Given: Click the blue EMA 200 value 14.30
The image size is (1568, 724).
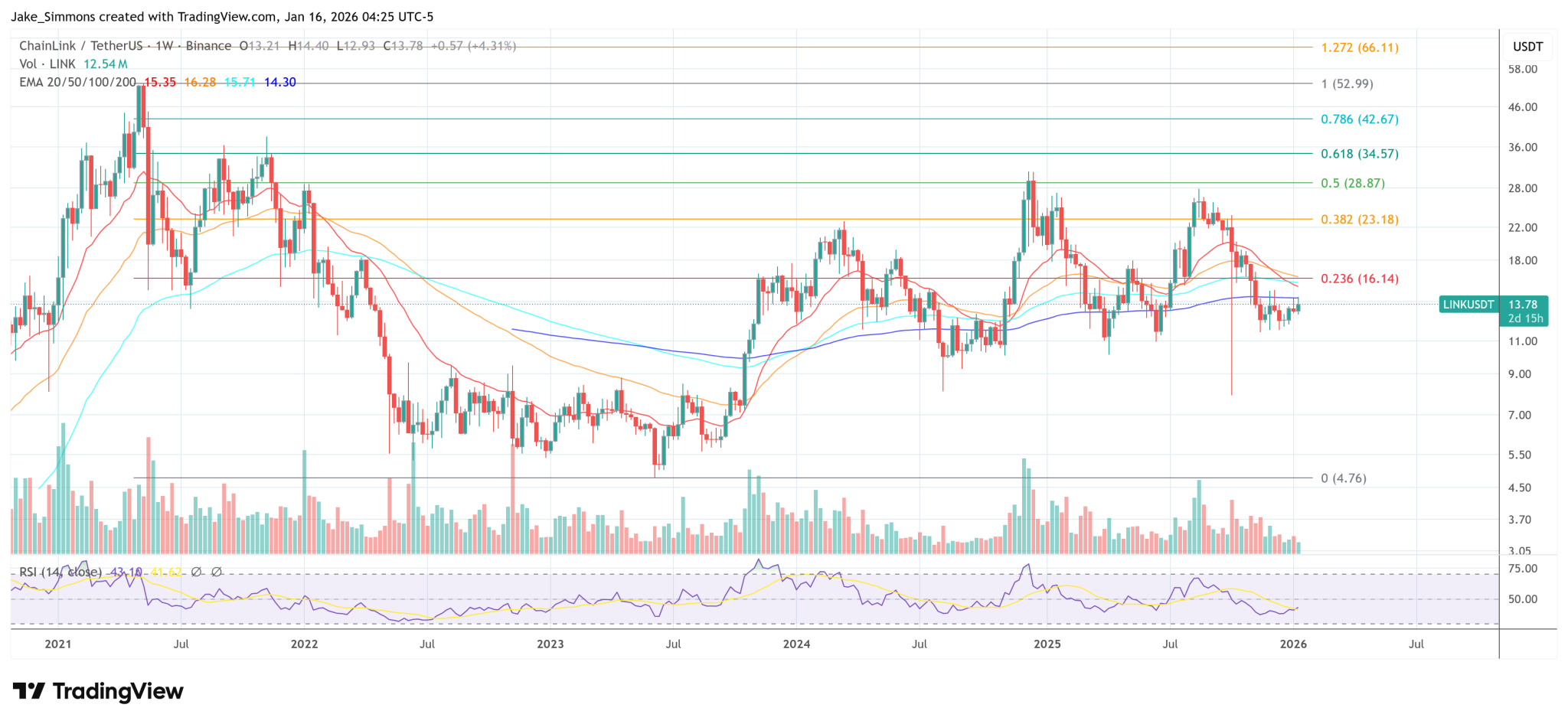Looking at the screenshot, I should click(x=279, y=82).
